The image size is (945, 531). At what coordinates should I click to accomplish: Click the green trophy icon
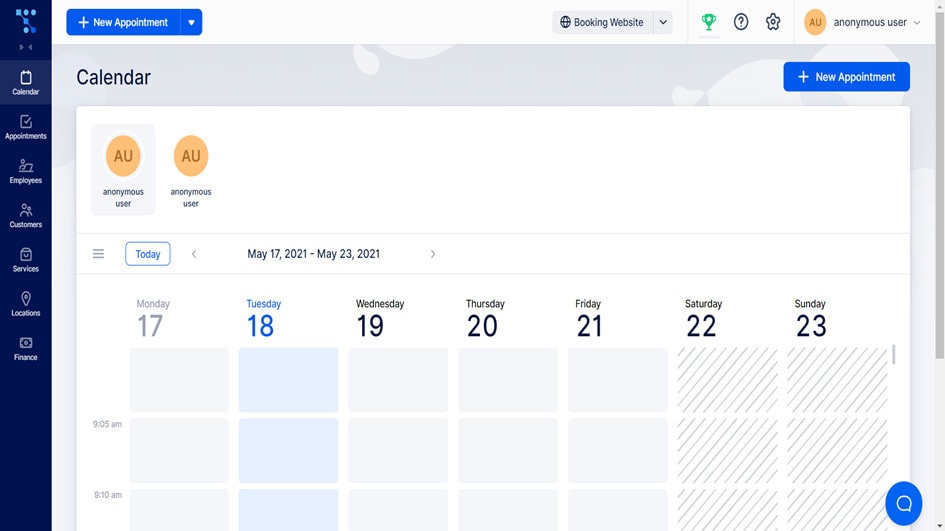pos(709,22)
